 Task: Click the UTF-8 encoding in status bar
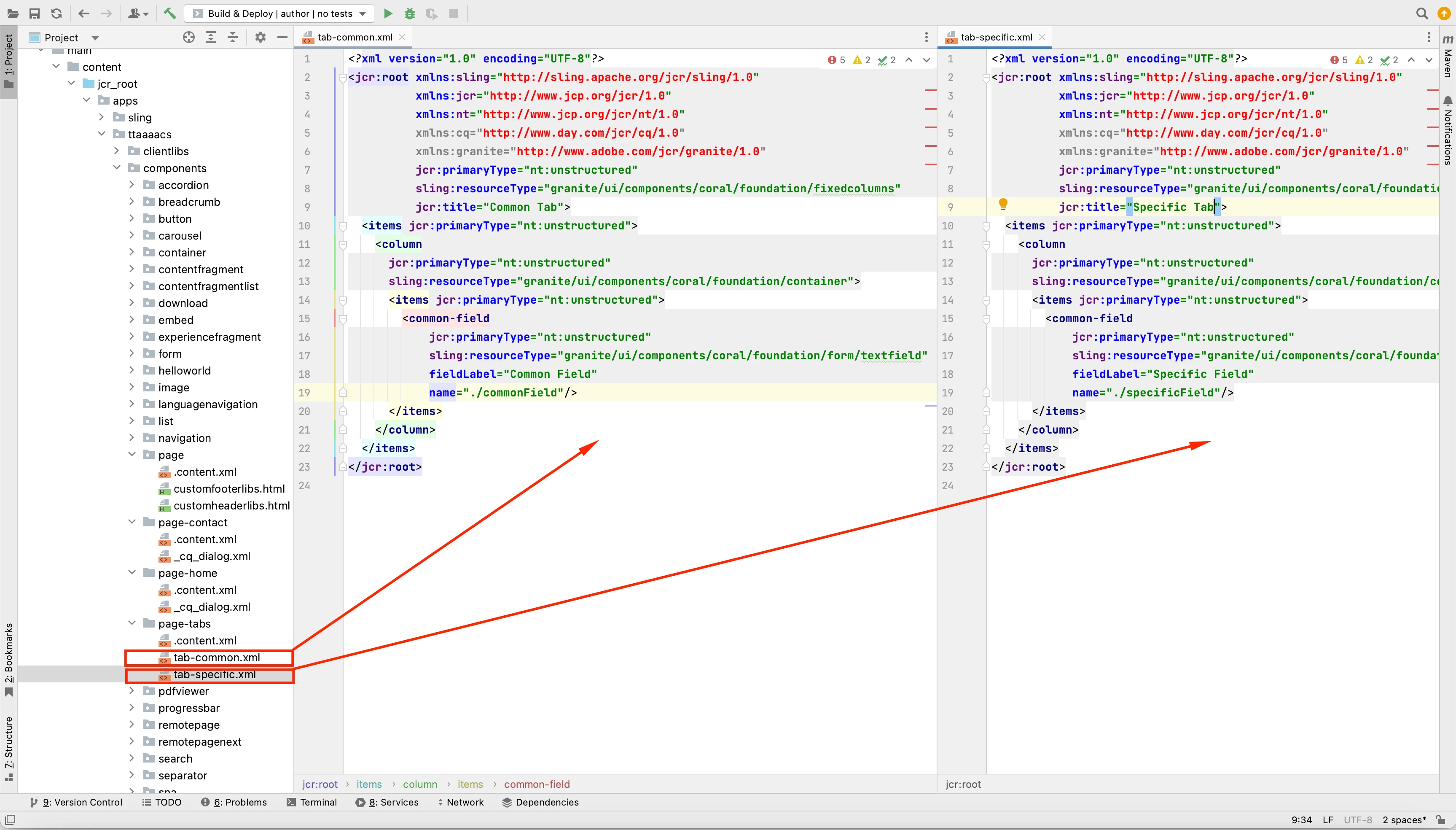coord(1357,820)
